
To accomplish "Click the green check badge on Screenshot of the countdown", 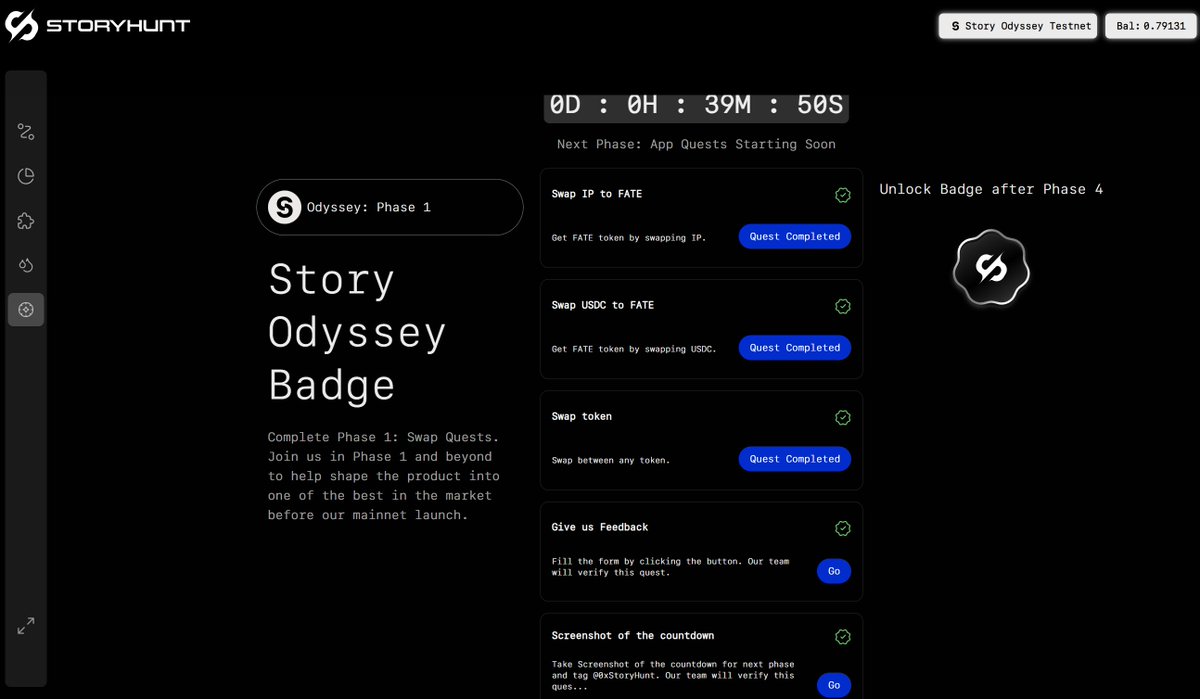I will [843, 636].
